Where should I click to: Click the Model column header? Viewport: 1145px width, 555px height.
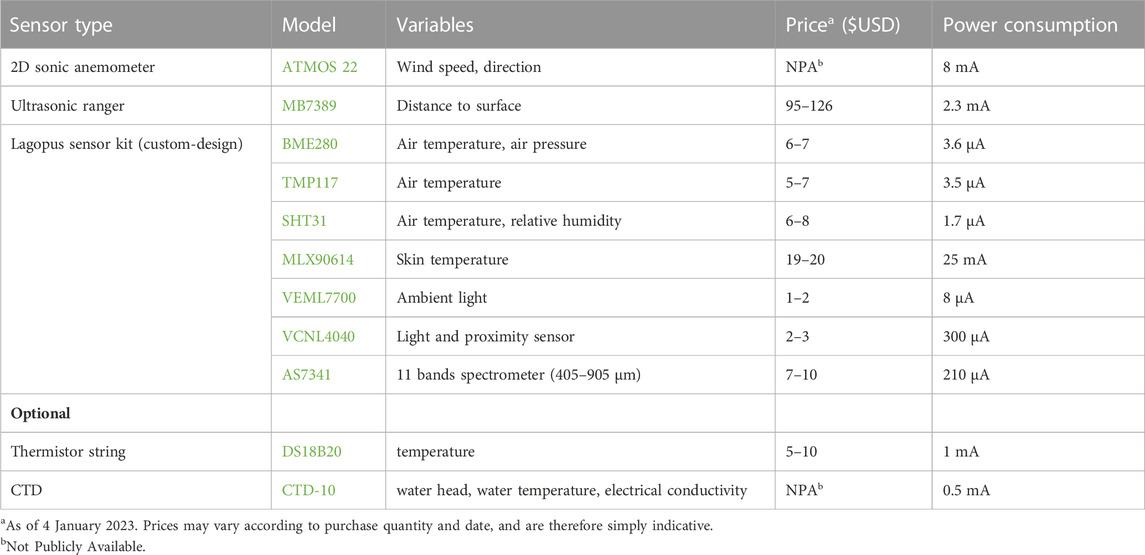pos(309,25)
